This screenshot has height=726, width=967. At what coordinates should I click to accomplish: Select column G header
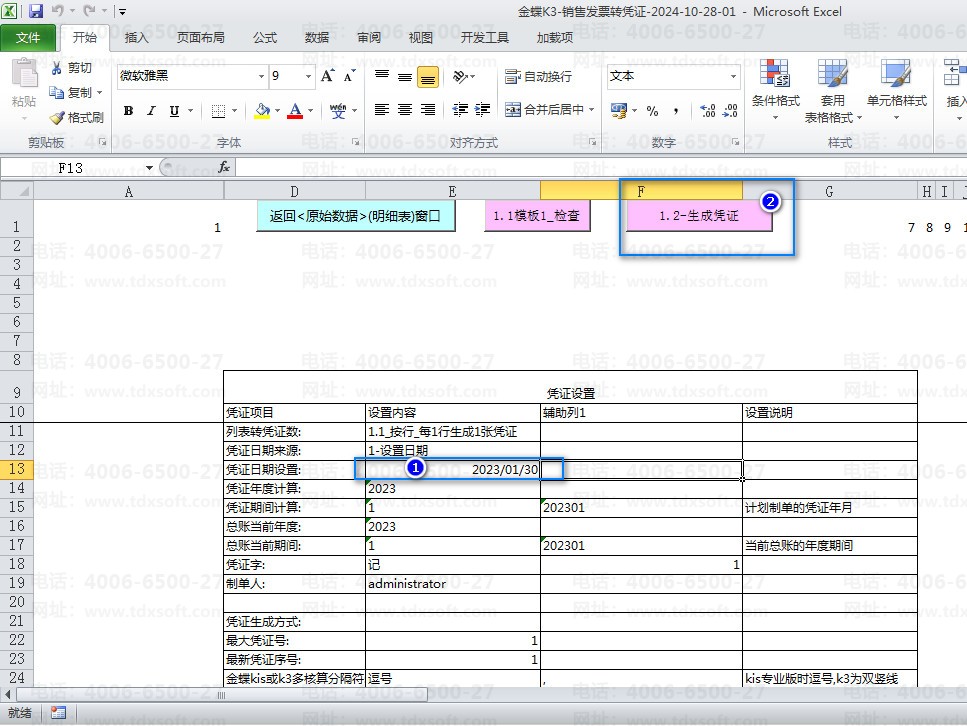pos(829,191)
